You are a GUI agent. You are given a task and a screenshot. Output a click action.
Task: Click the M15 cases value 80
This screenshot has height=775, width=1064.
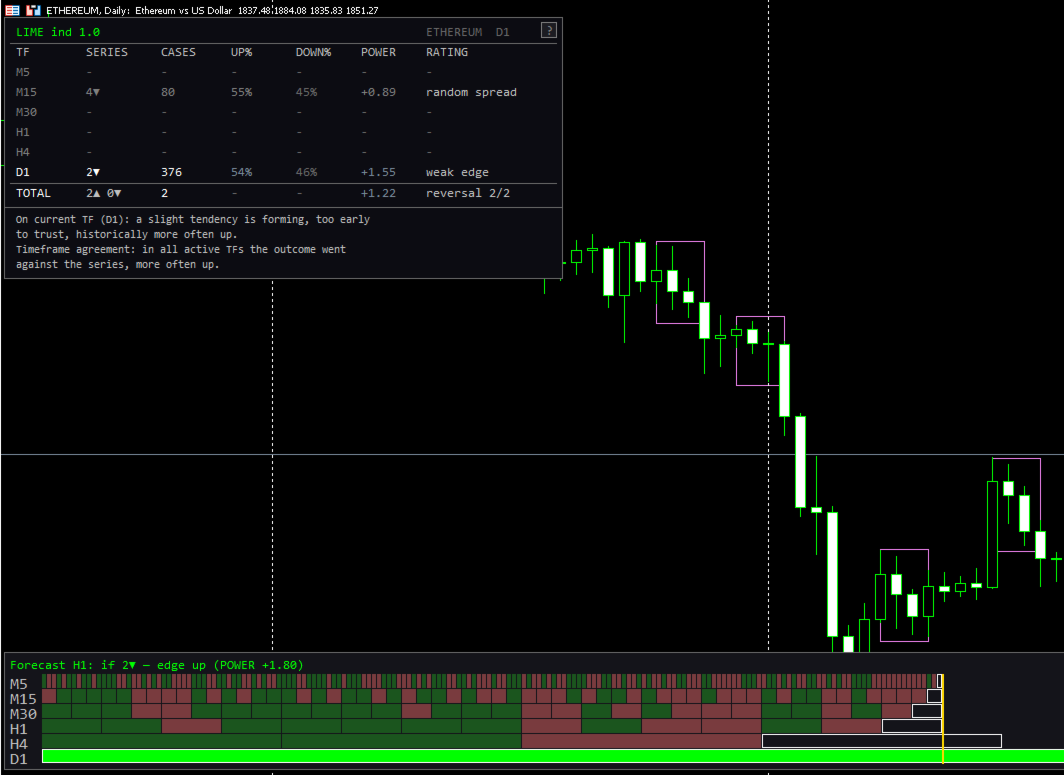[x=168, y=92]
